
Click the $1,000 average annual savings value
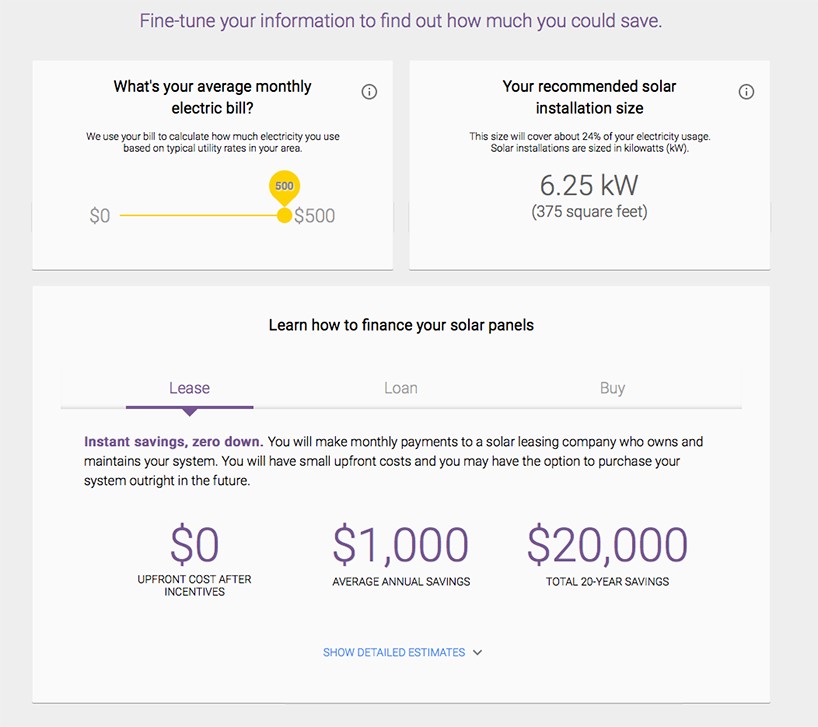point(400,543)
